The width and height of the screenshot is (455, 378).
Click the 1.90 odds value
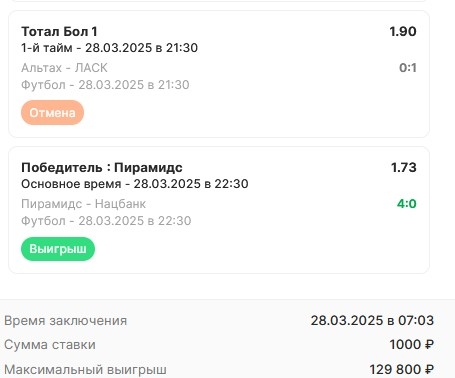(403, 31)
